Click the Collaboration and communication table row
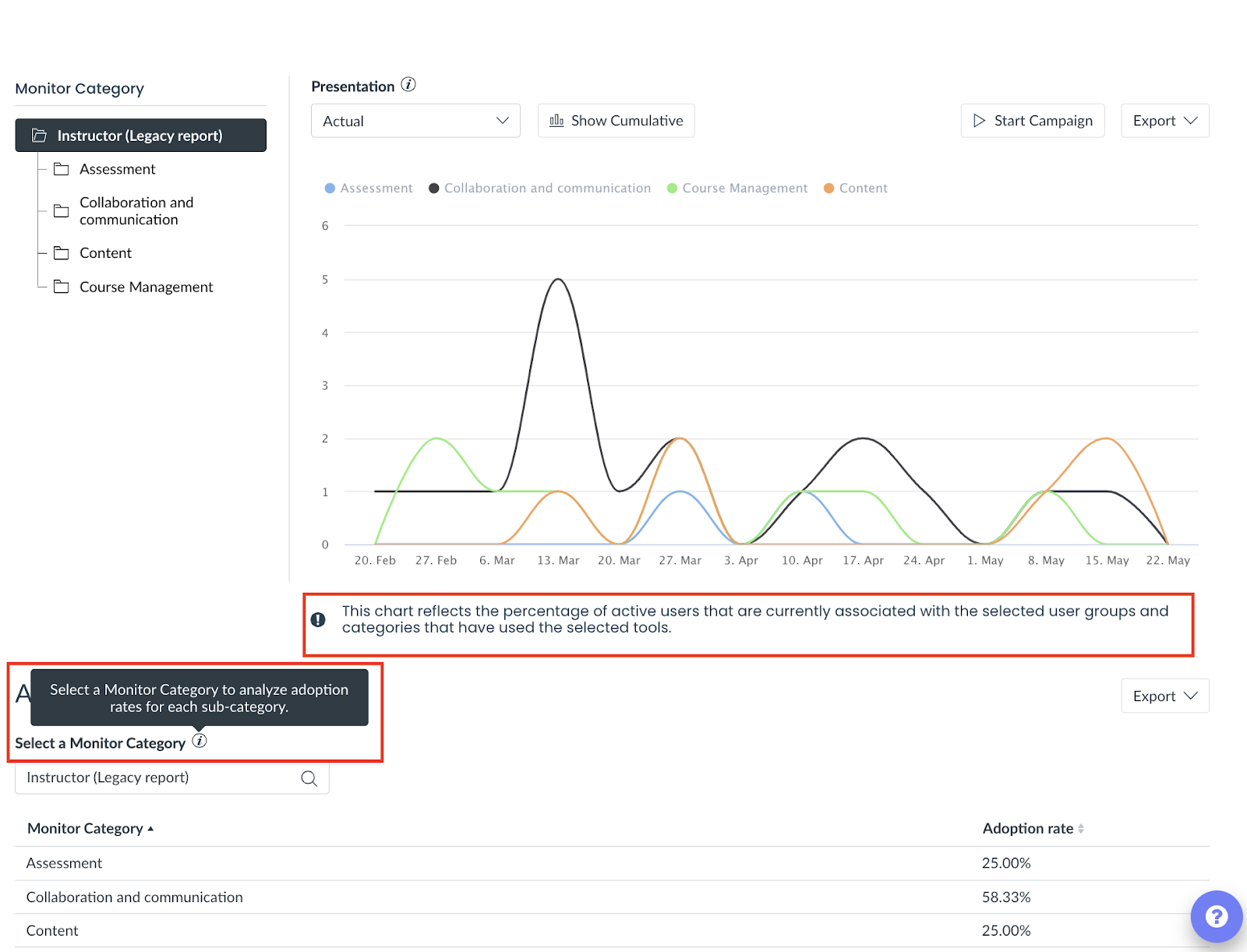This screenshot has width=1247, height=952. pyautogui.click(x=612, y=897)
